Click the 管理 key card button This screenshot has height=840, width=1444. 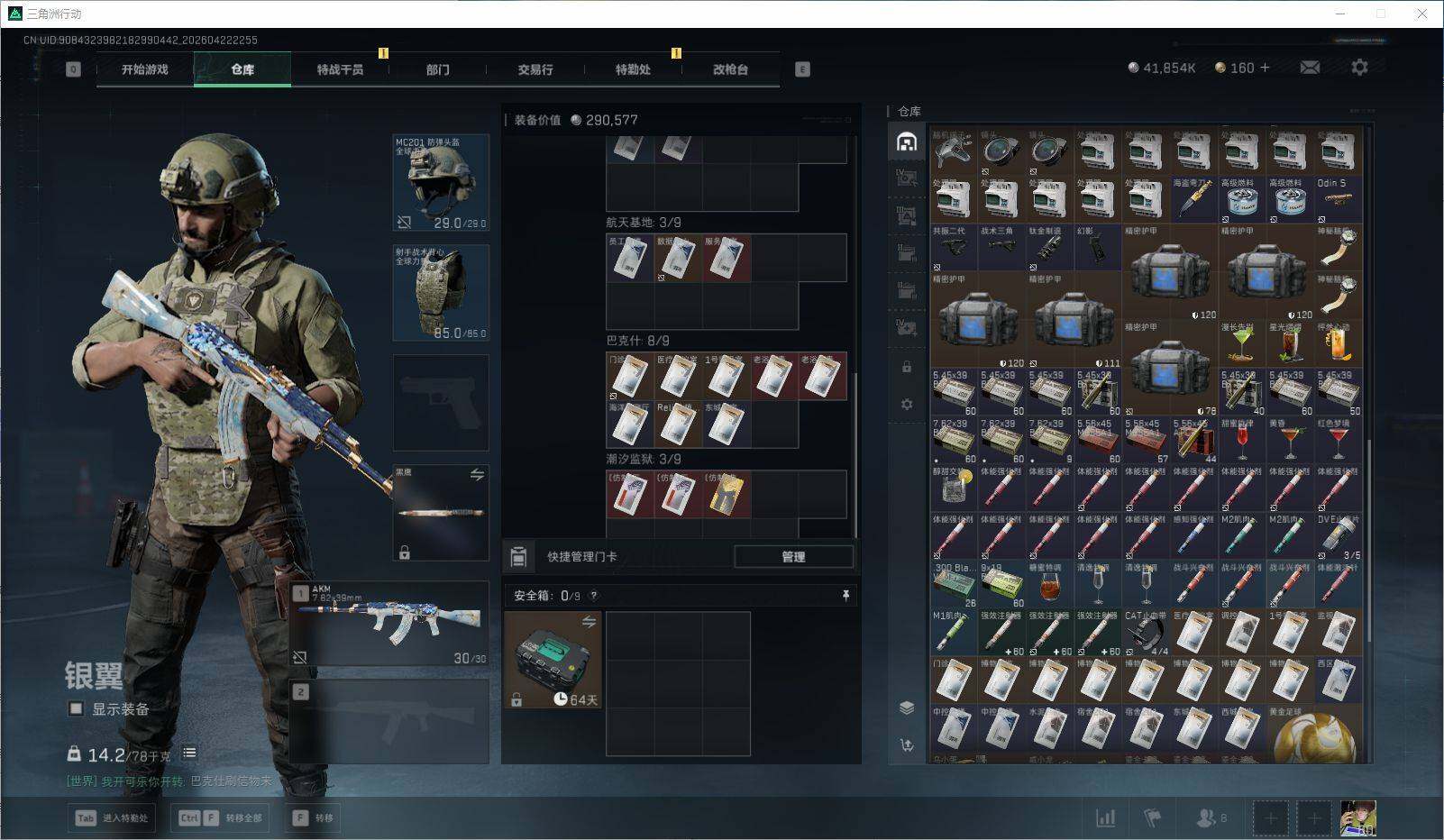(x=793, y=557)
